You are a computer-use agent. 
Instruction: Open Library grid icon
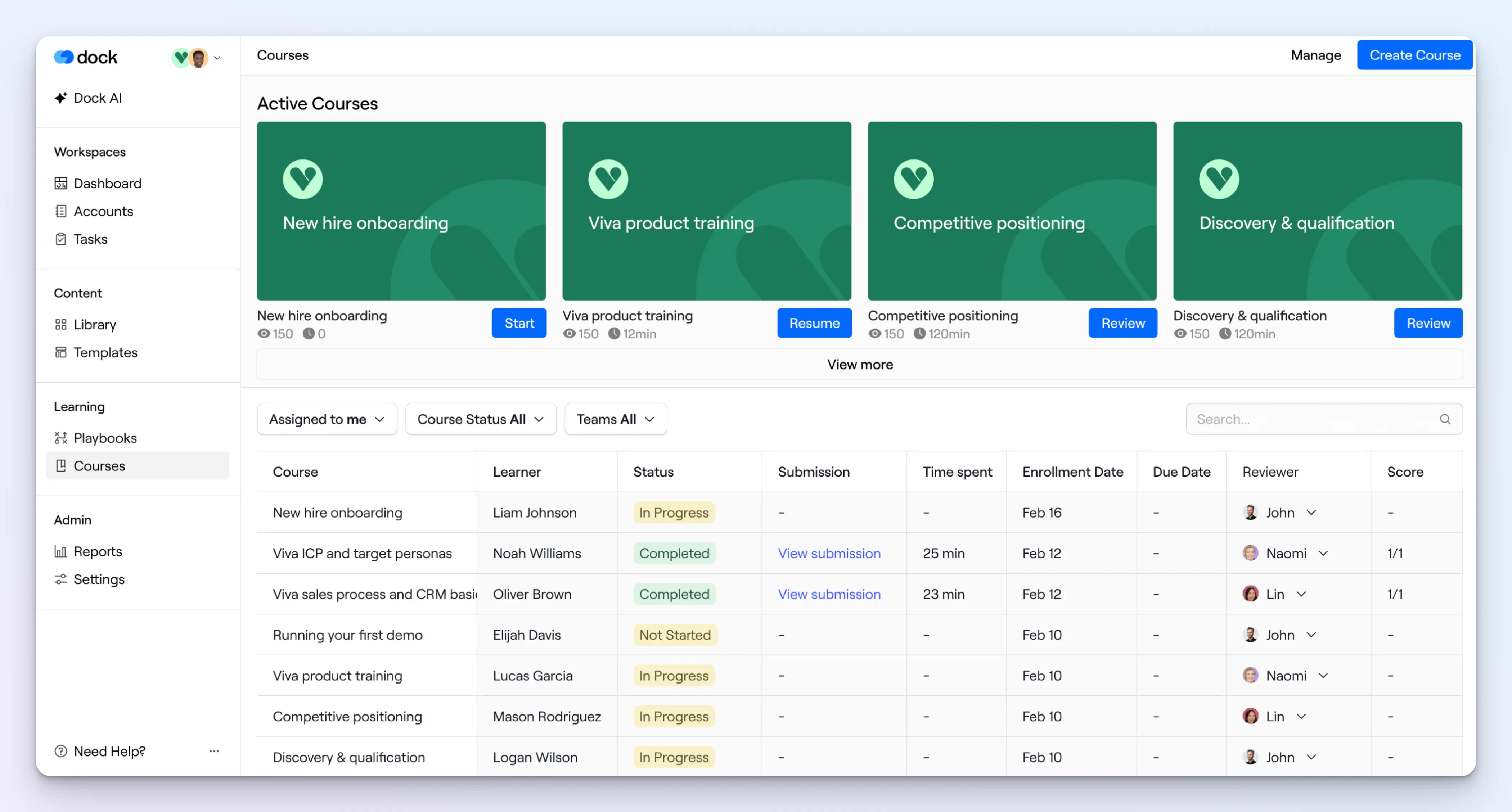[60, 324]
